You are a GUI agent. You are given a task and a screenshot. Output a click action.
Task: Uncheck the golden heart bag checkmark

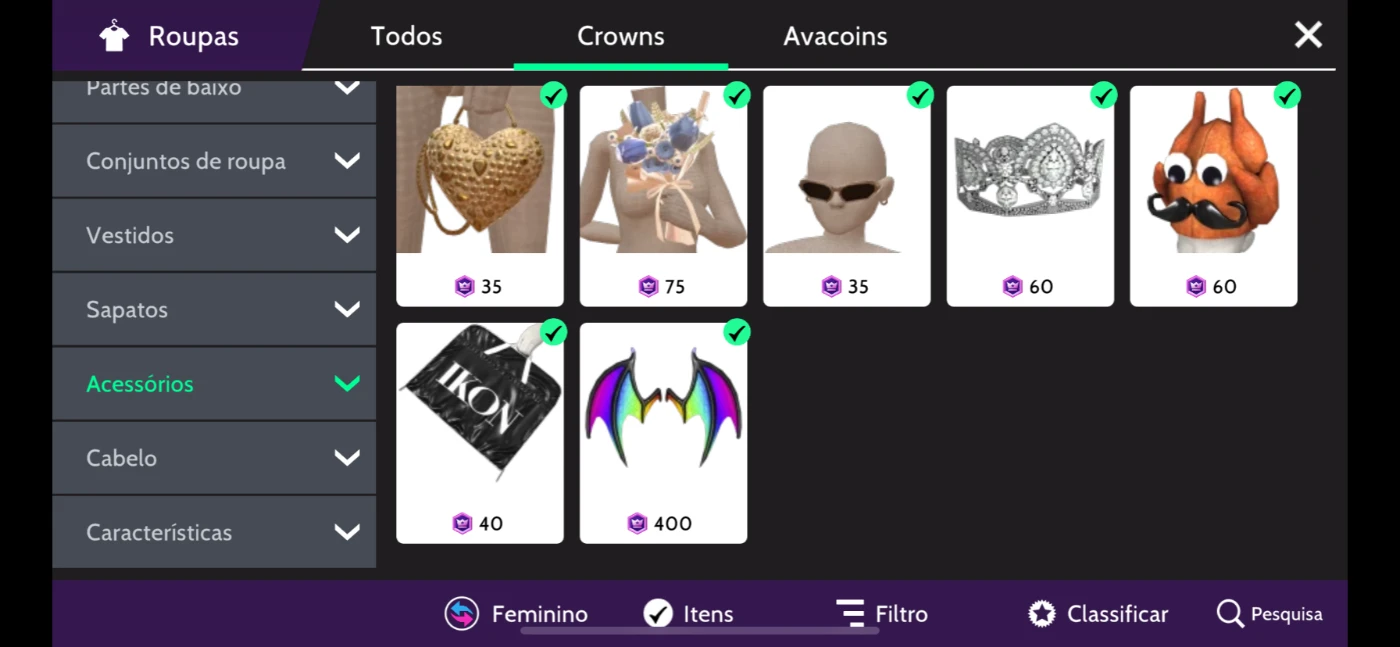pos(553,95)
